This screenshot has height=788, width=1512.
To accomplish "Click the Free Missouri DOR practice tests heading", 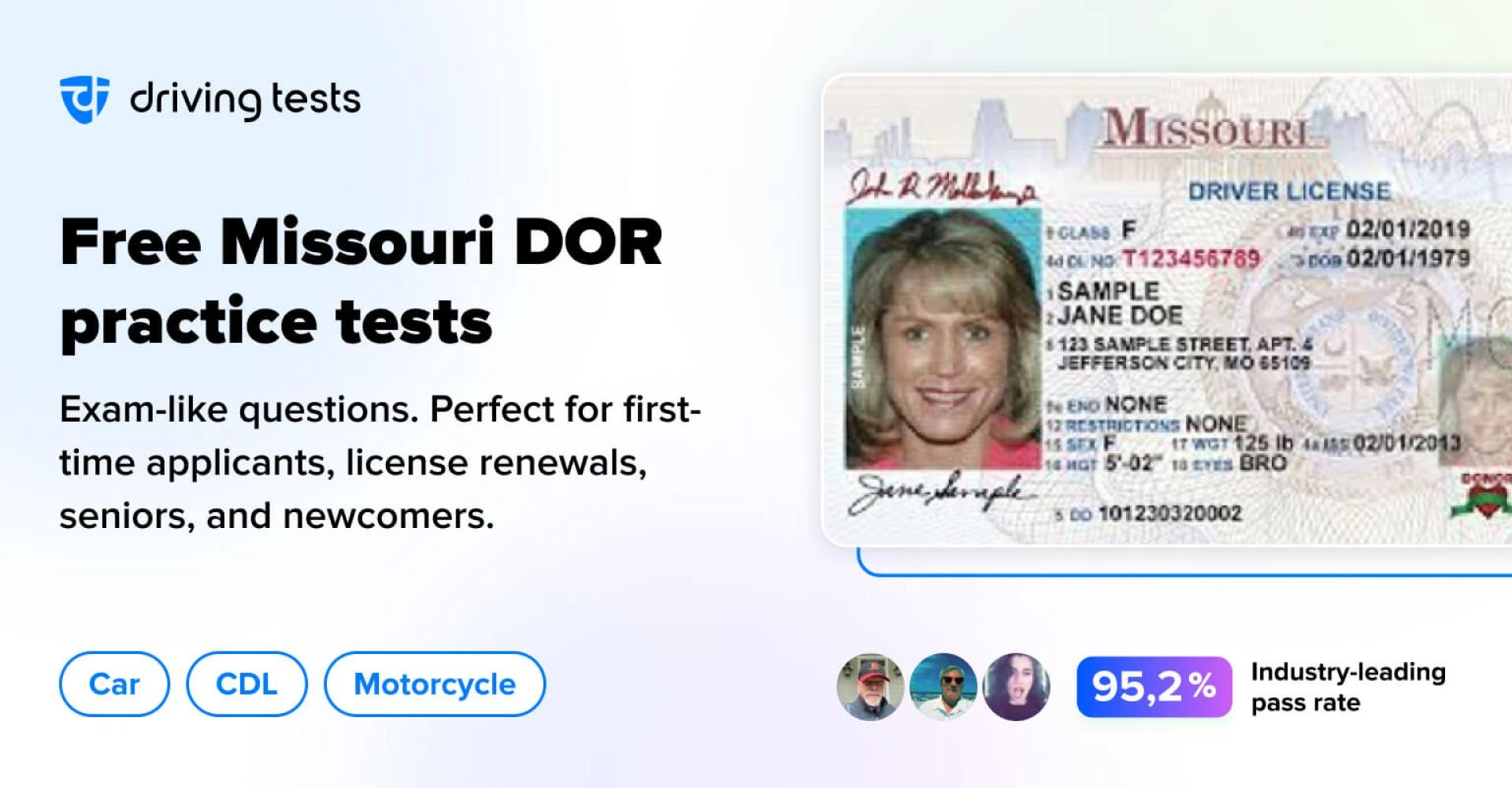I will 361,281.
